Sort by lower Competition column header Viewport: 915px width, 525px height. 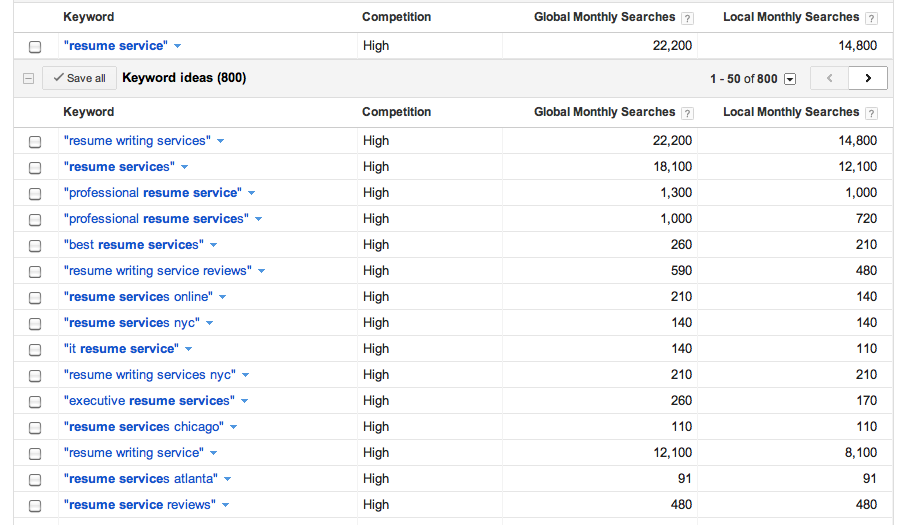[x=396, y=112]
